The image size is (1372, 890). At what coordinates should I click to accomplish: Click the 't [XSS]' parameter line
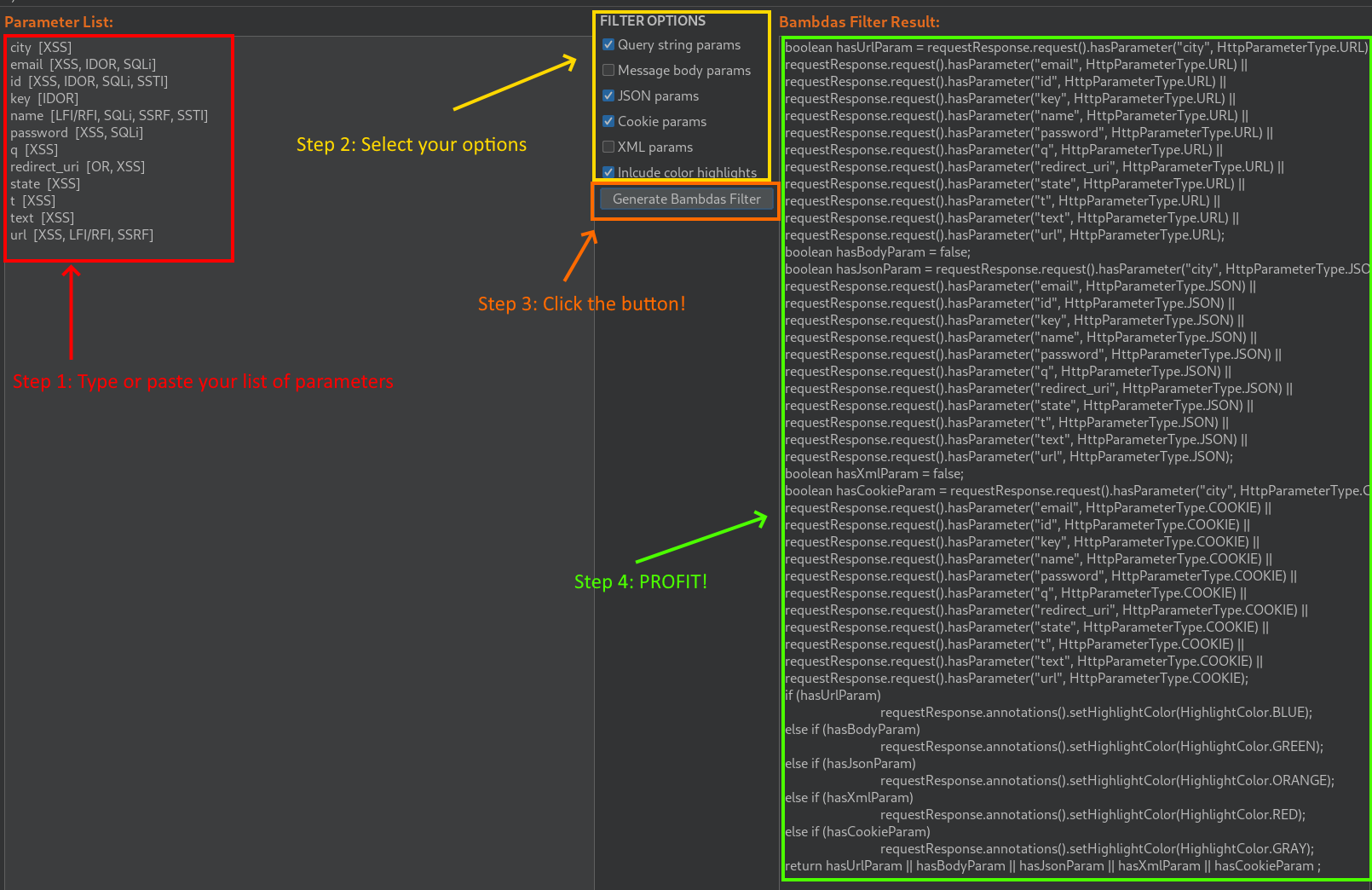32,200
